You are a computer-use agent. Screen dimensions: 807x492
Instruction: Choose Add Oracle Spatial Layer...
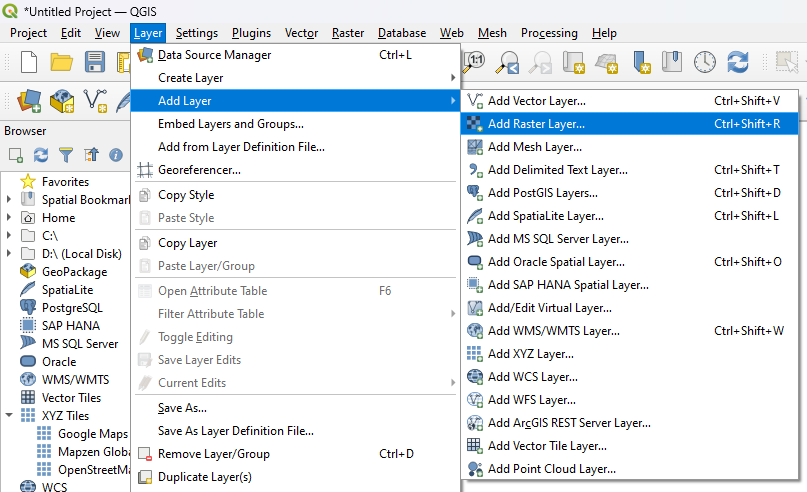point(629,262)
